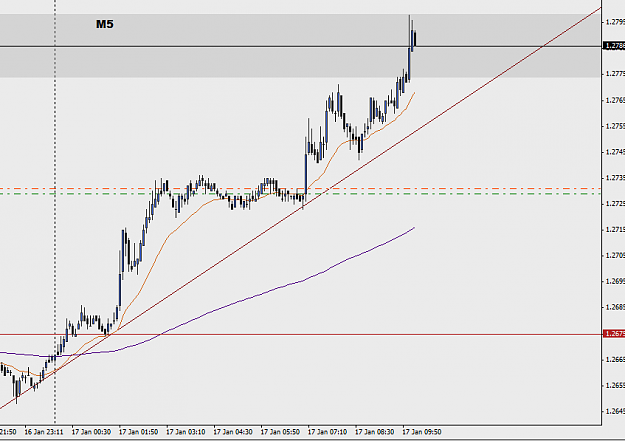Click the 17 Jan 07:10 time label
The height and width of the screenshot is (441, 625).
[327, 432]
